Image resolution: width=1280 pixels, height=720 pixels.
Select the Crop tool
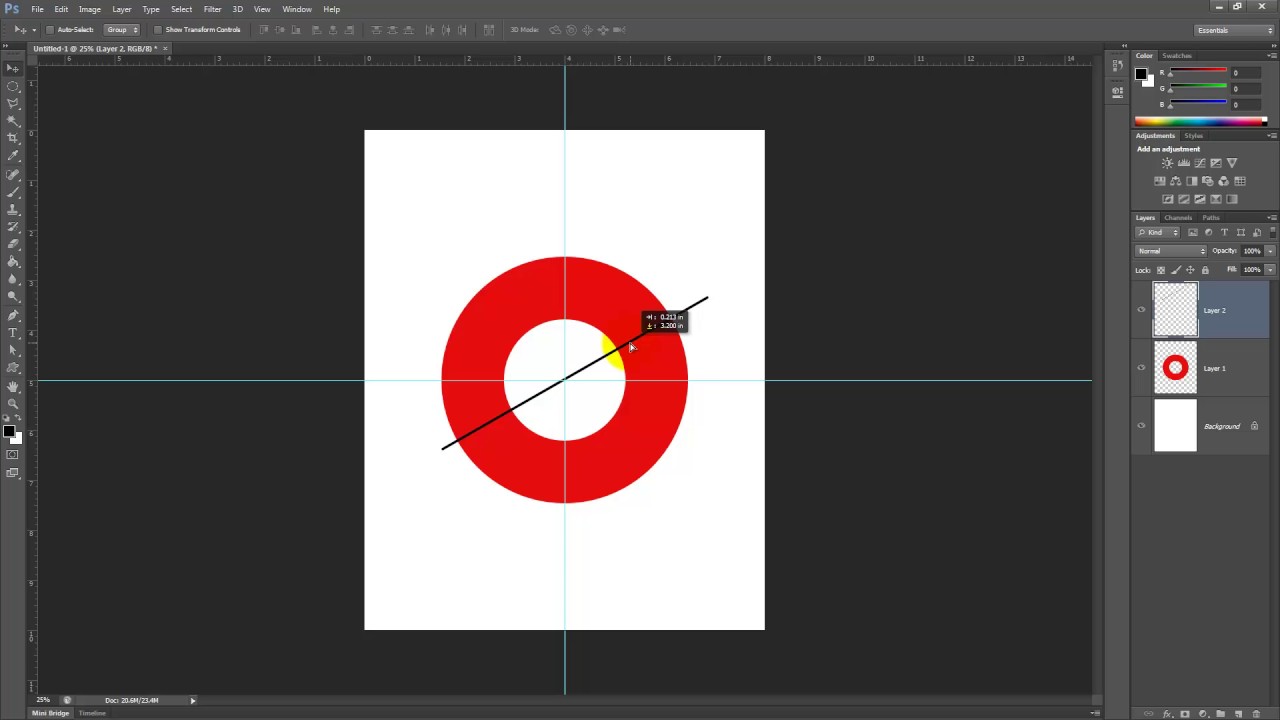[12, 138]
